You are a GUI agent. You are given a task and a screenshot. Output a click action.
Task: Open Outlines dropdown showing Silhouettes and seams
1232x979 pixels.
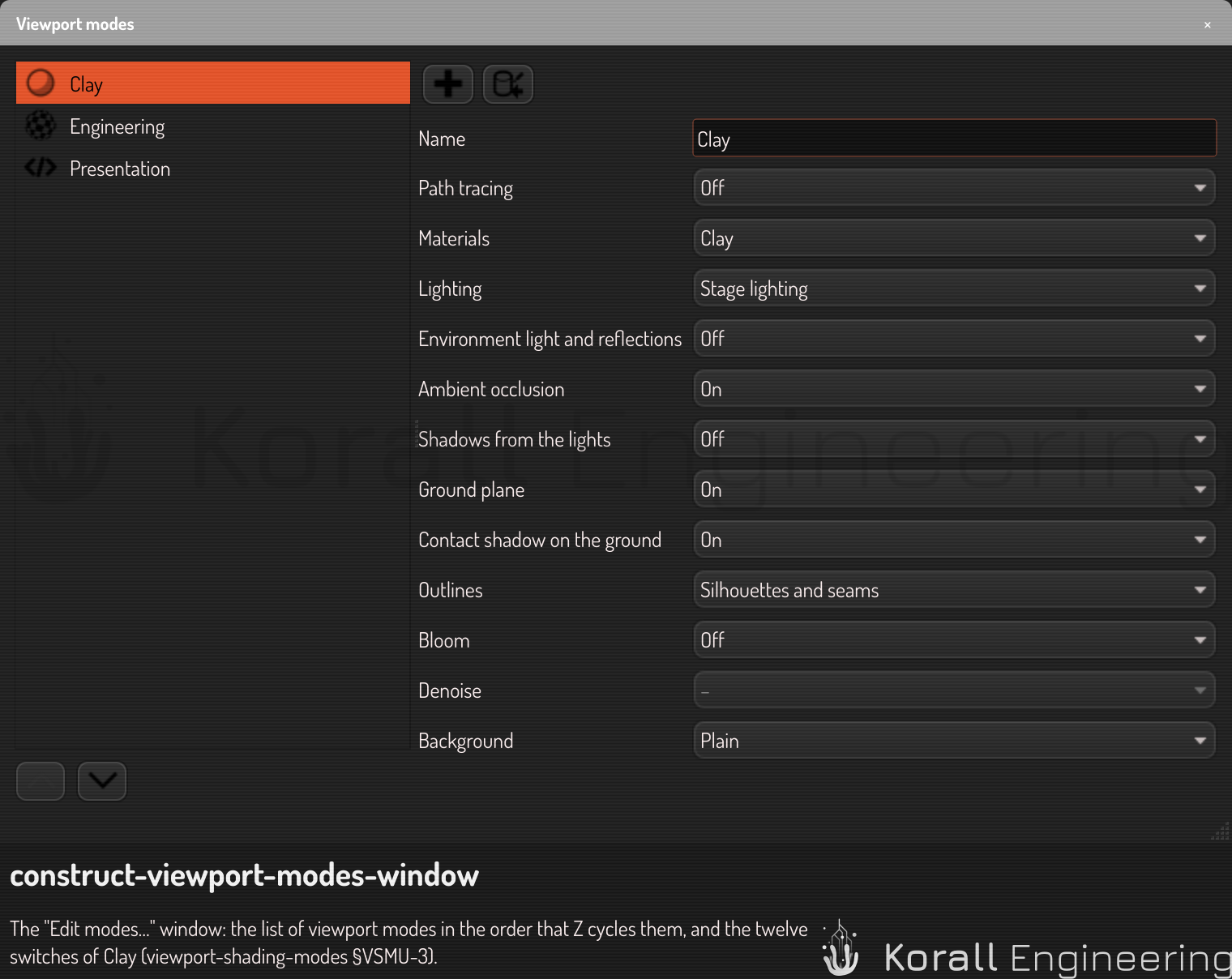point(955,590)
